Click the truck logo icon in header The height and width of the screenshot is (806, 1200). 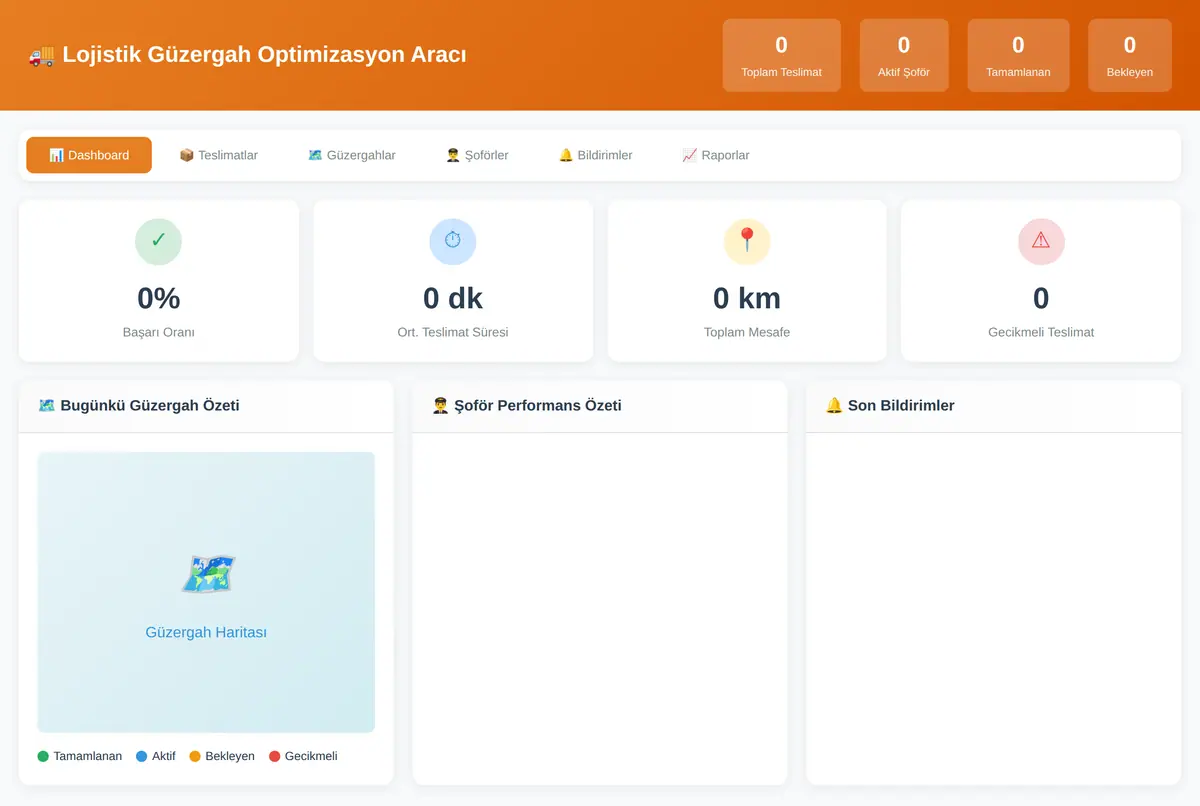pos(42,55)
